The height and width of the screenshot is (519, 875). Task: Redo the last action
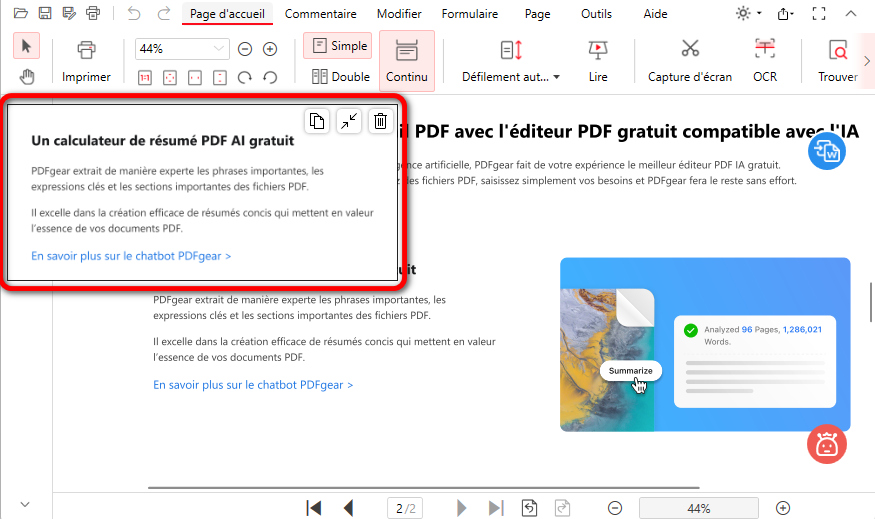point(164,13)
